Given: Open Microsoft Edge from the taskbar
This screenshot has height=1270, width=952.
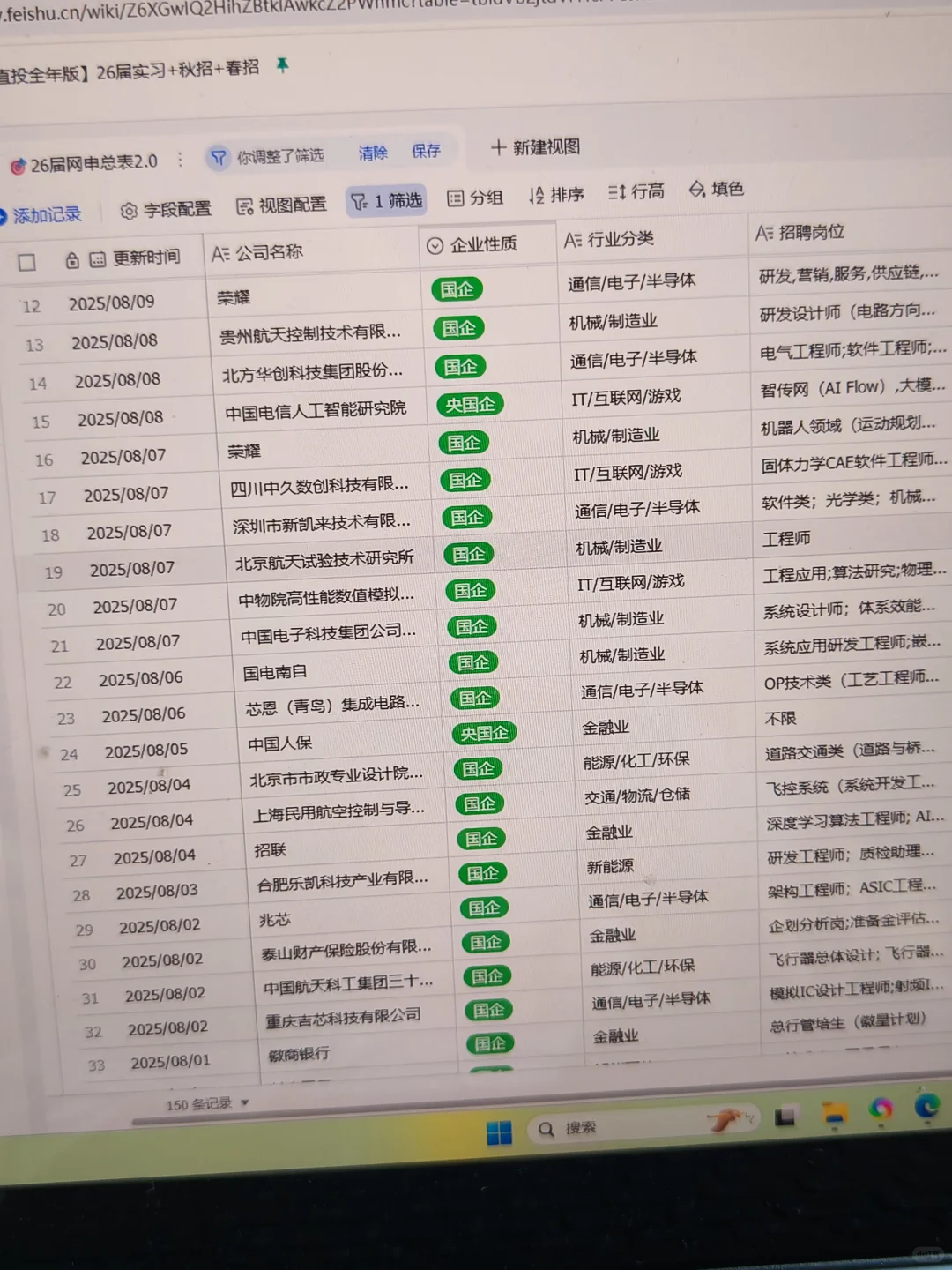Looking at the screenshot, I should 926,1106.
